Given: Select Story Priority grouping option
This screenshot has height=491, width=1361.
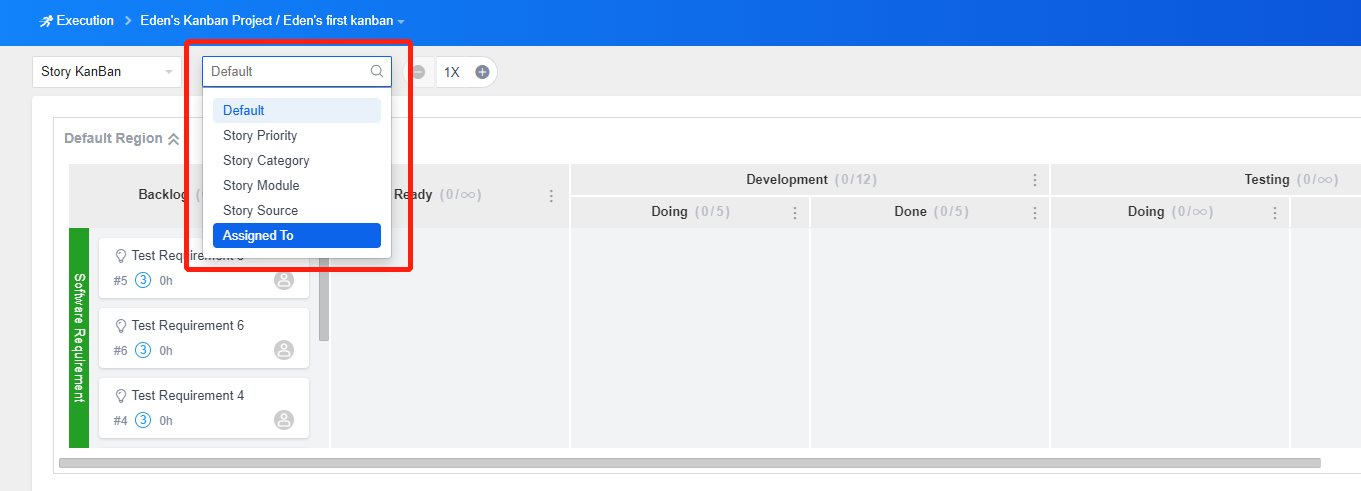Looking at the screenshot, I should click(260, 136).
